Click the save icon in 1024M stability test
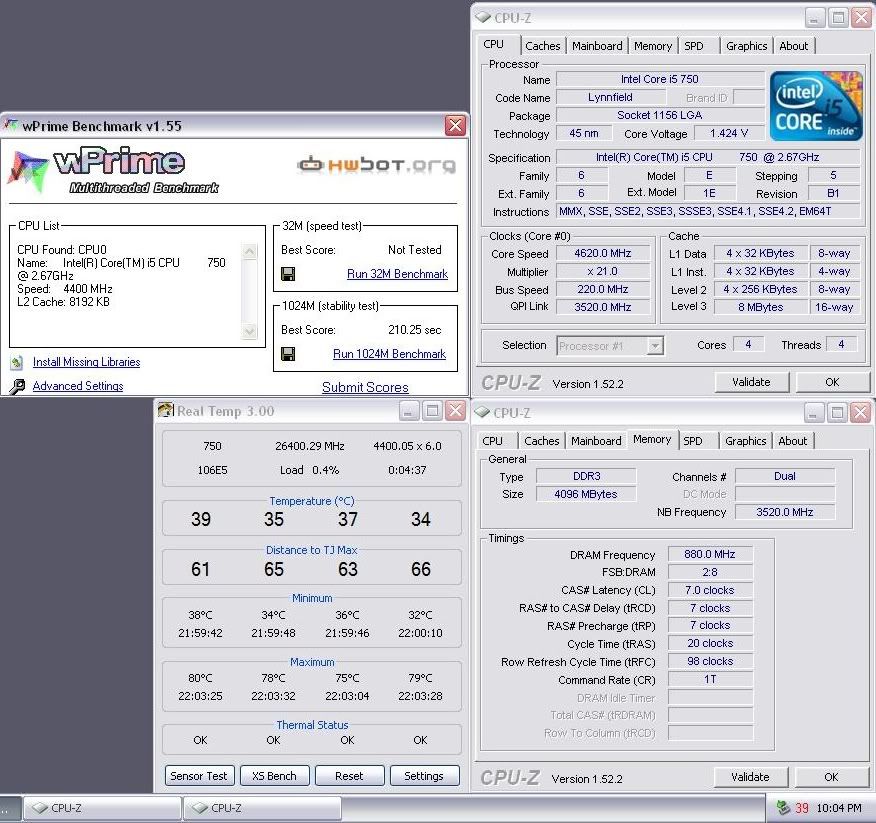 click(x=288, y=354)
